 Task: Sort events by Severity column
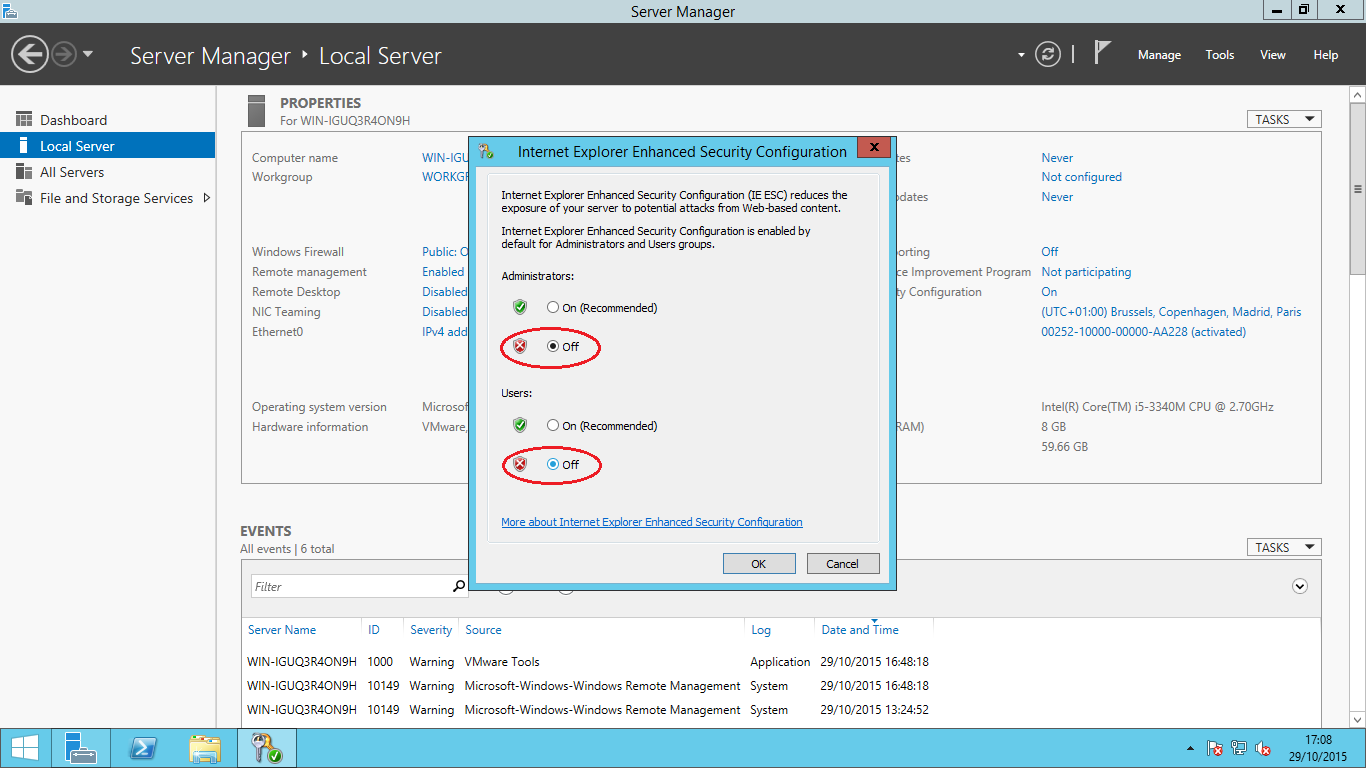(x=431, y=630)
